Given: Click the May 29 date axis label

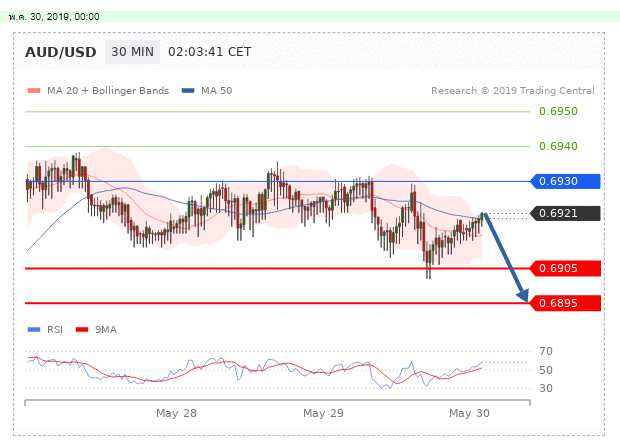Looking at the screenshot, I should [x=323, y=413].
